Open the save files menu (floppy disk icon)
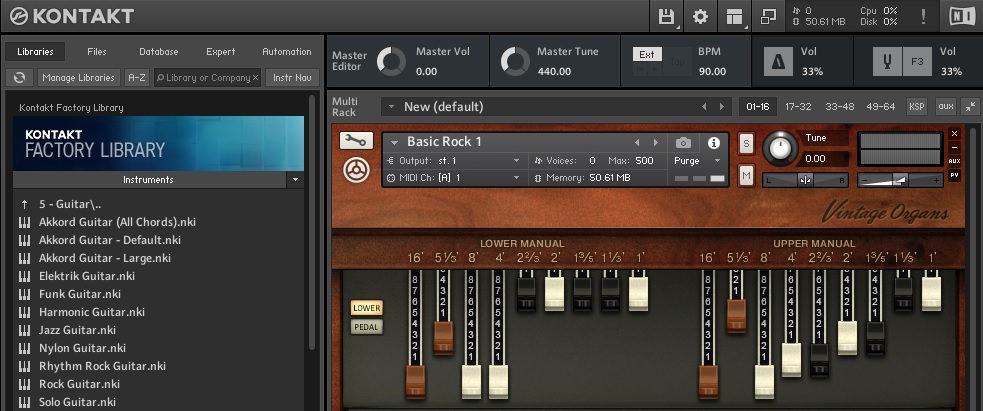 666,16
